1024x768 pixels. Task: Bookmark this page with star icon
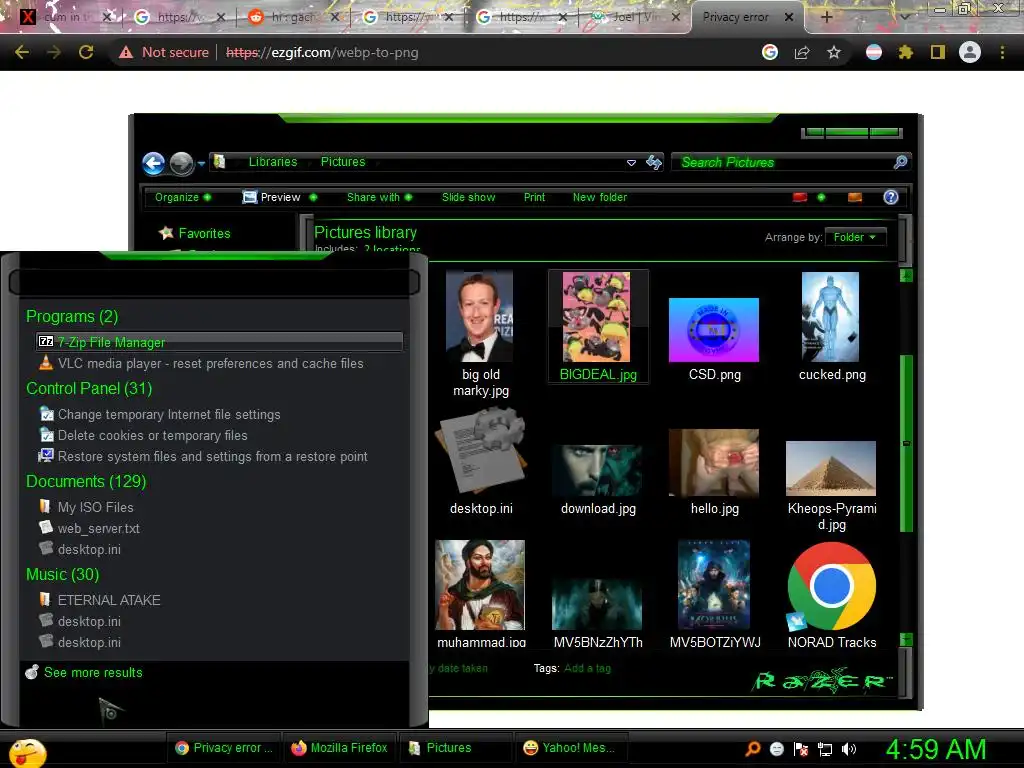(x=834, y=52)
